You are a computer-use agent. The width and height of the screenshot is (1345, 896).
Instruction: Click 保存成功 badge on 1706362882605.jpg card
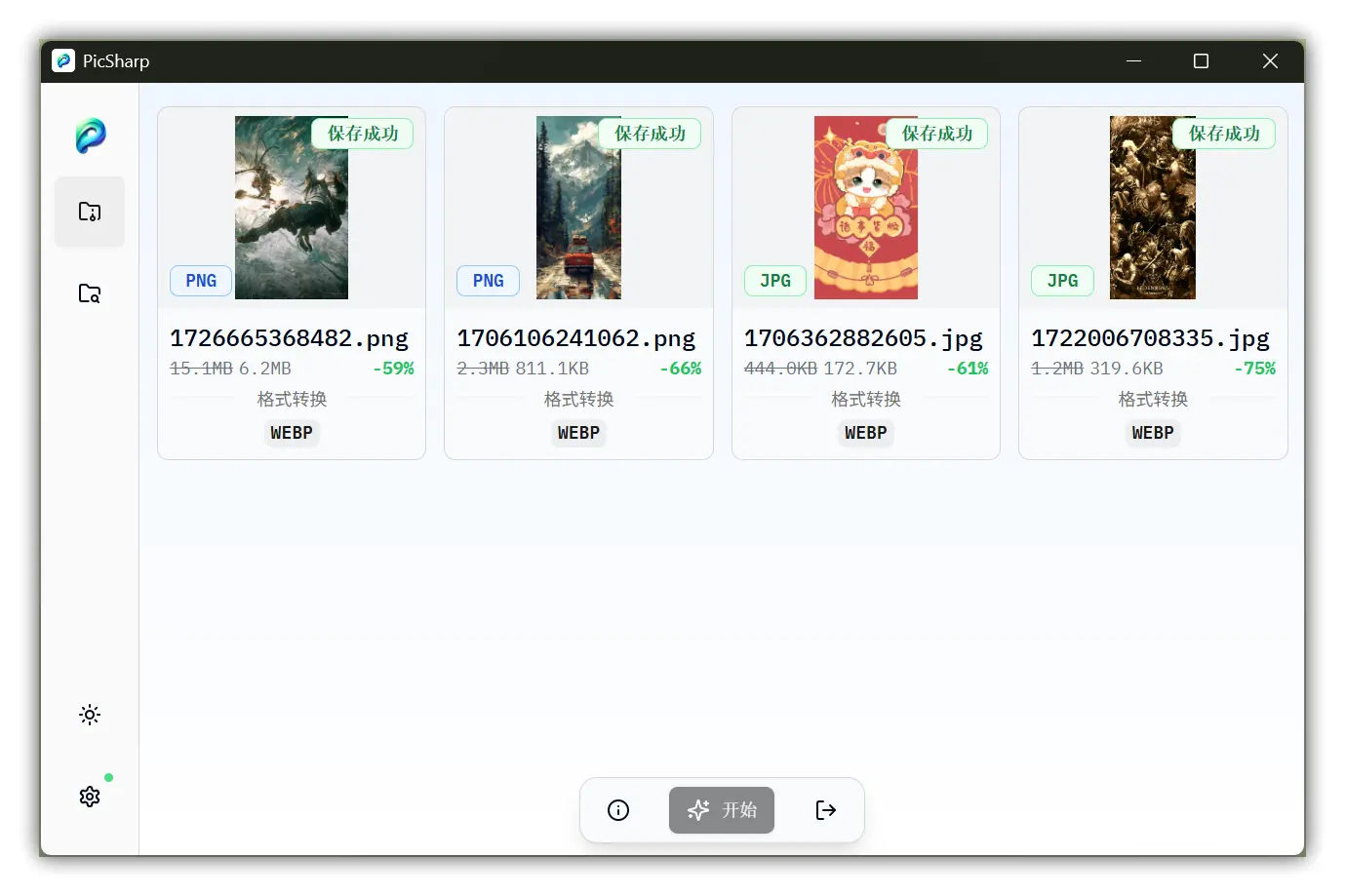[x=937, y=134]
